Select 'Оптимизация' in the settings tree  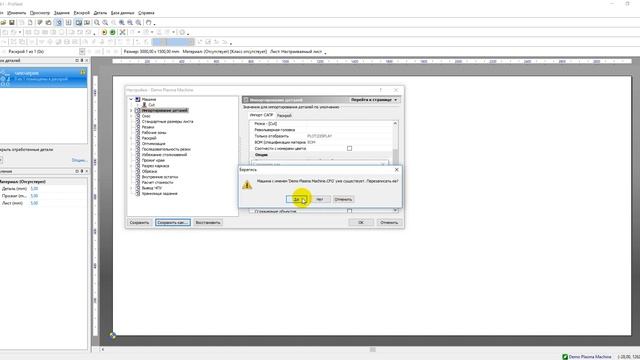(x=153, y=144)
